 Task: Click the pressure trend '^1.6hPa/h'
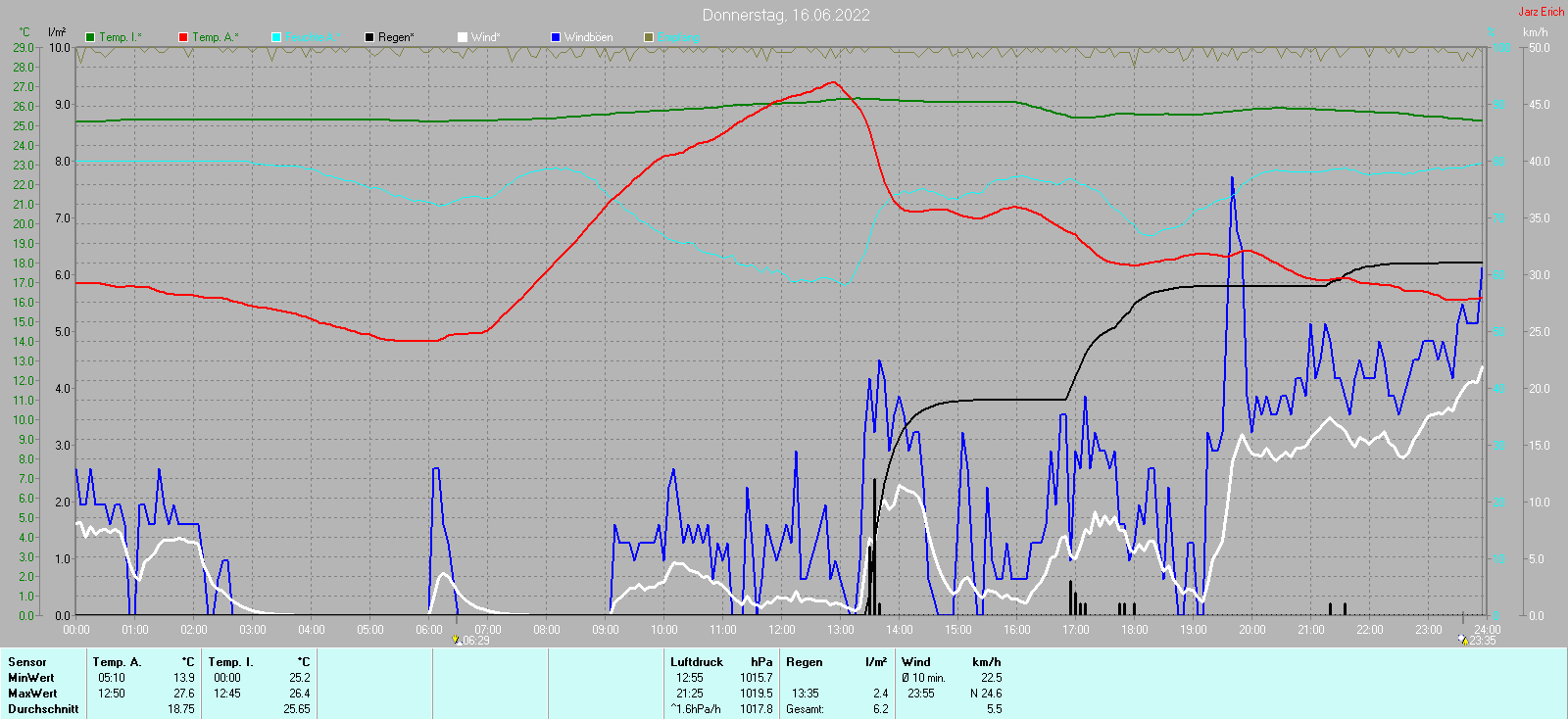696,709
